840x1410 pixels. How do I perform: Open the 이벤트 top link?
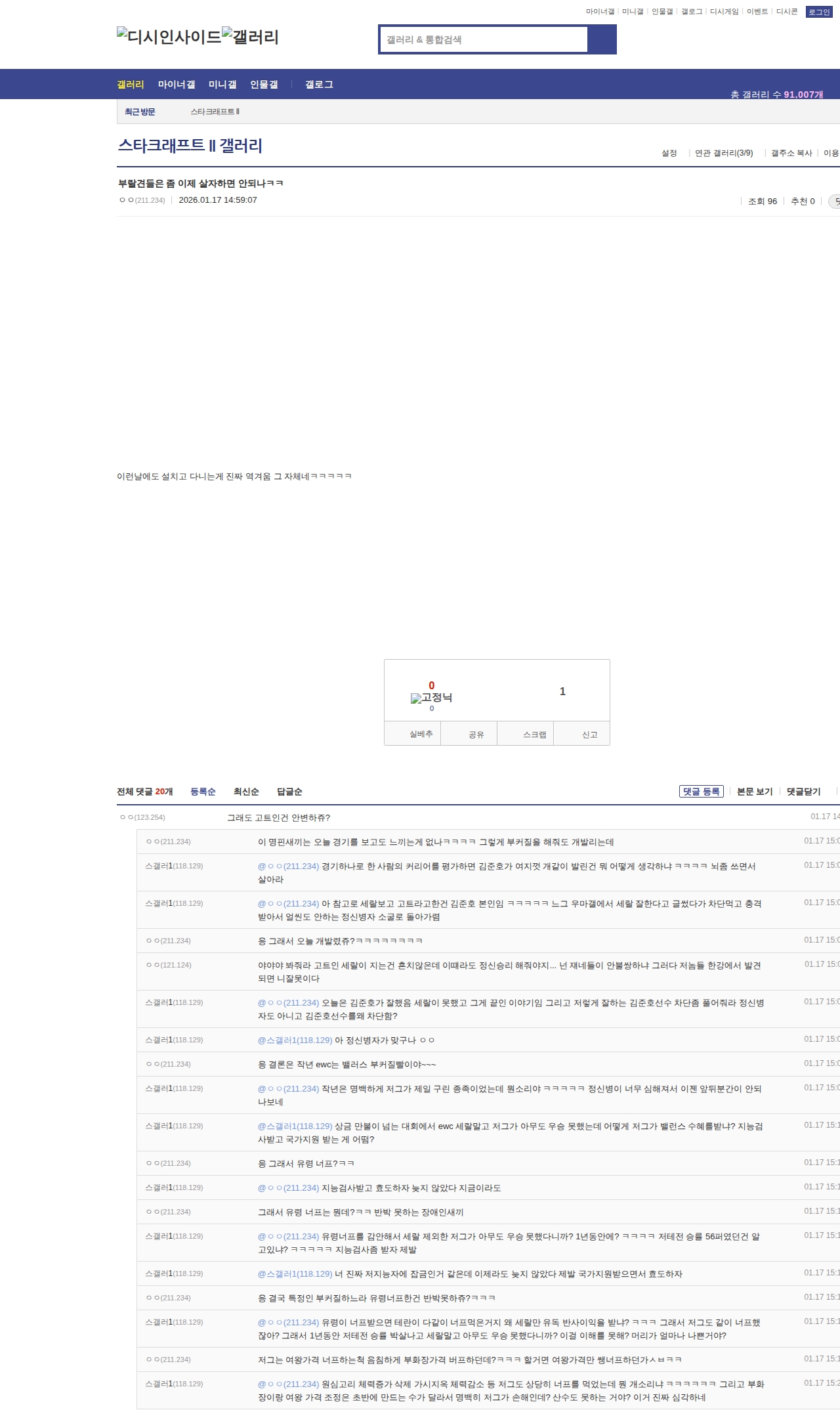tap(757, 12)
